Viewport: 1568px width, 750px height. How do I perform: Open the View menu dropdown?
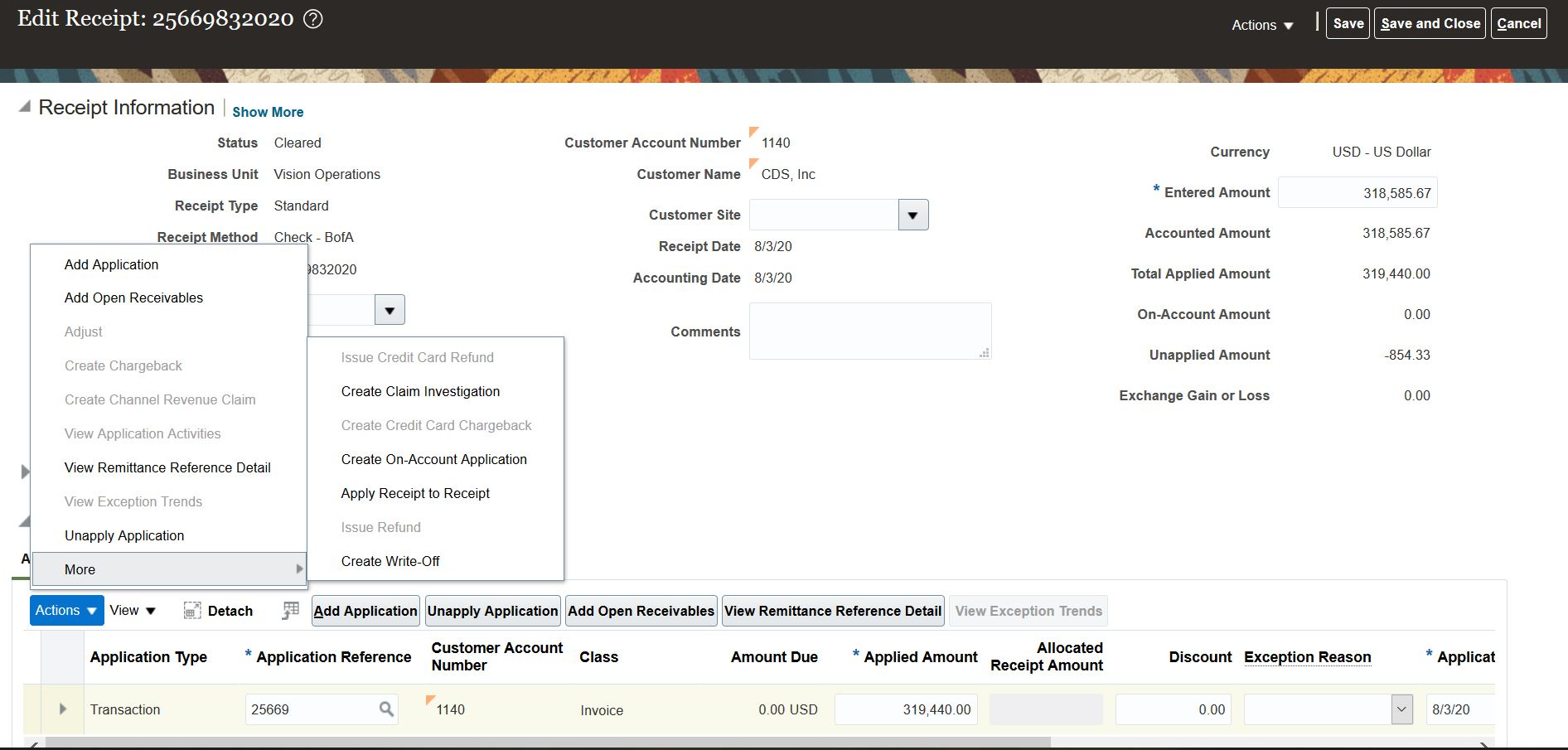click(x=133, y=611)
